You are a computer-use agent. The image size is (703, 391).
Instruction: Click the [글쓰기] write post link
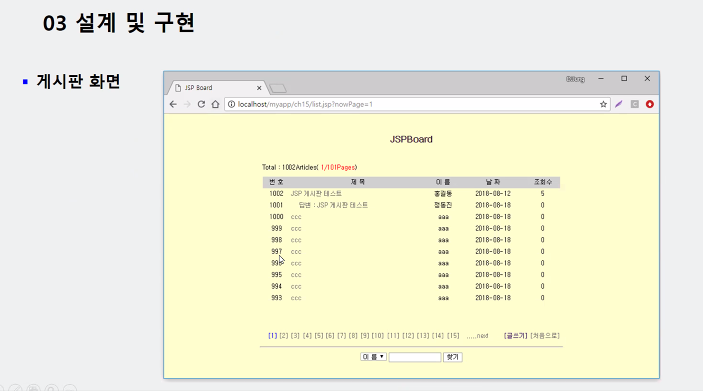coord(516,335)
